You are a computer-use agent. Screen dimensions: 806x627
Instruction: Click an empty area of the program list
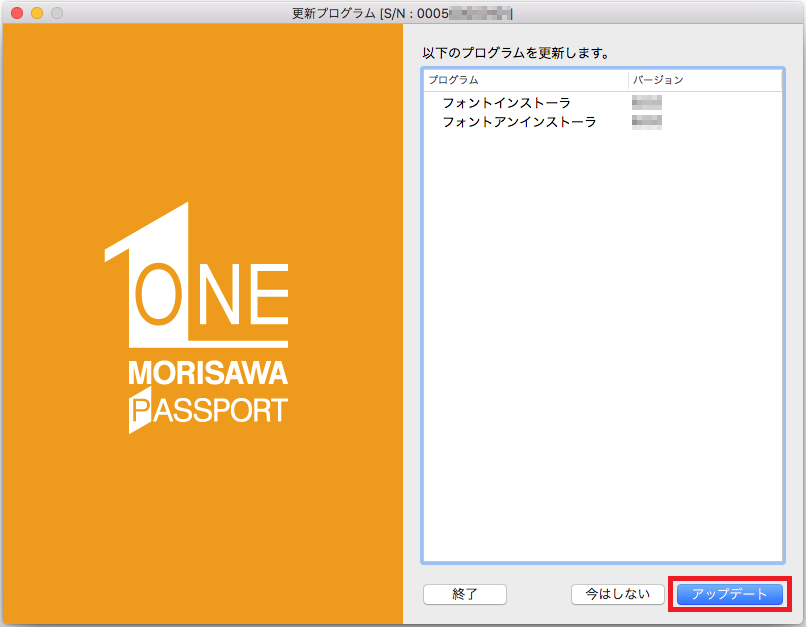click(600, 350)
